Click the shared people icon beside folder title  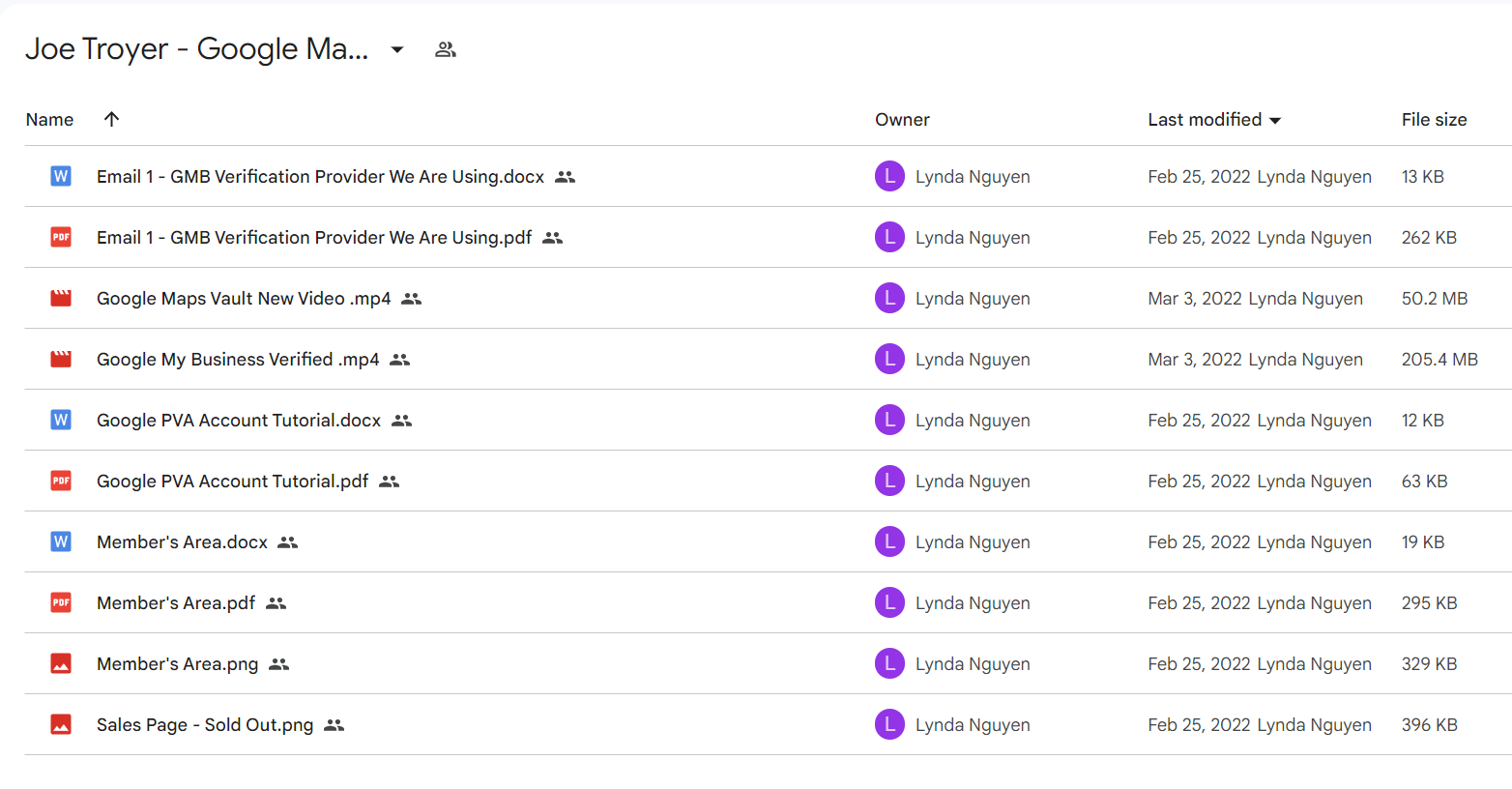point(445,49)
